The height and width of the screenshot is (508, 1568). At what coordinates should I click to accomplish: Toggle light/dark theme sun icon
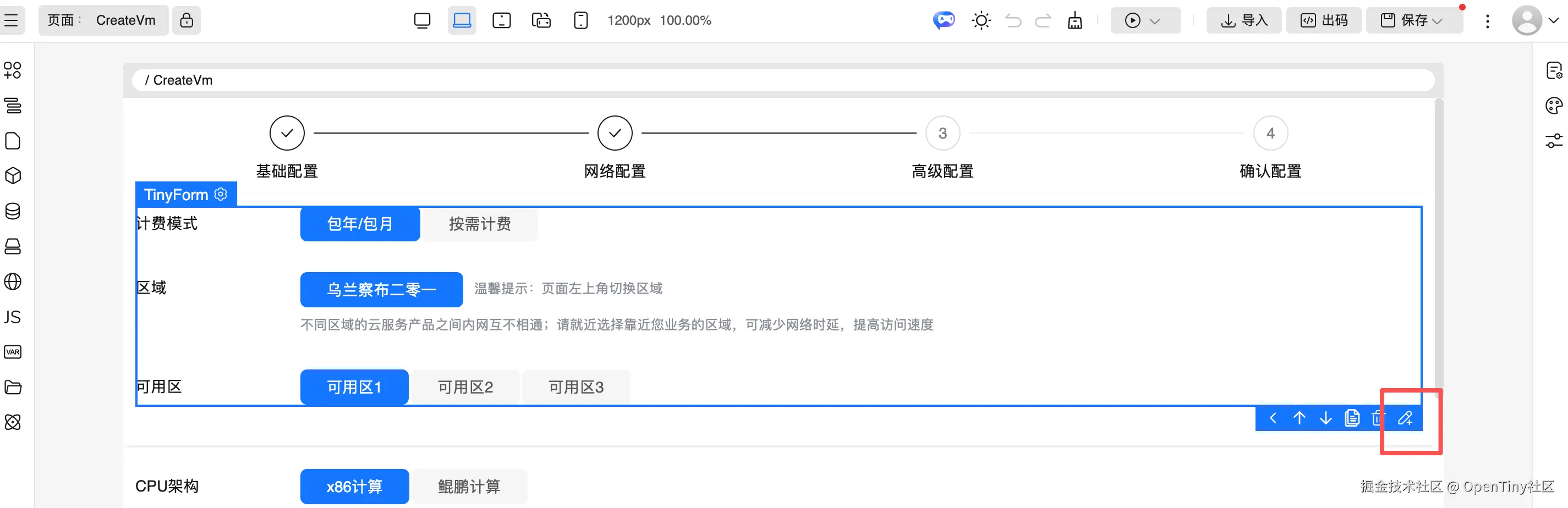(x=981, y=21)
